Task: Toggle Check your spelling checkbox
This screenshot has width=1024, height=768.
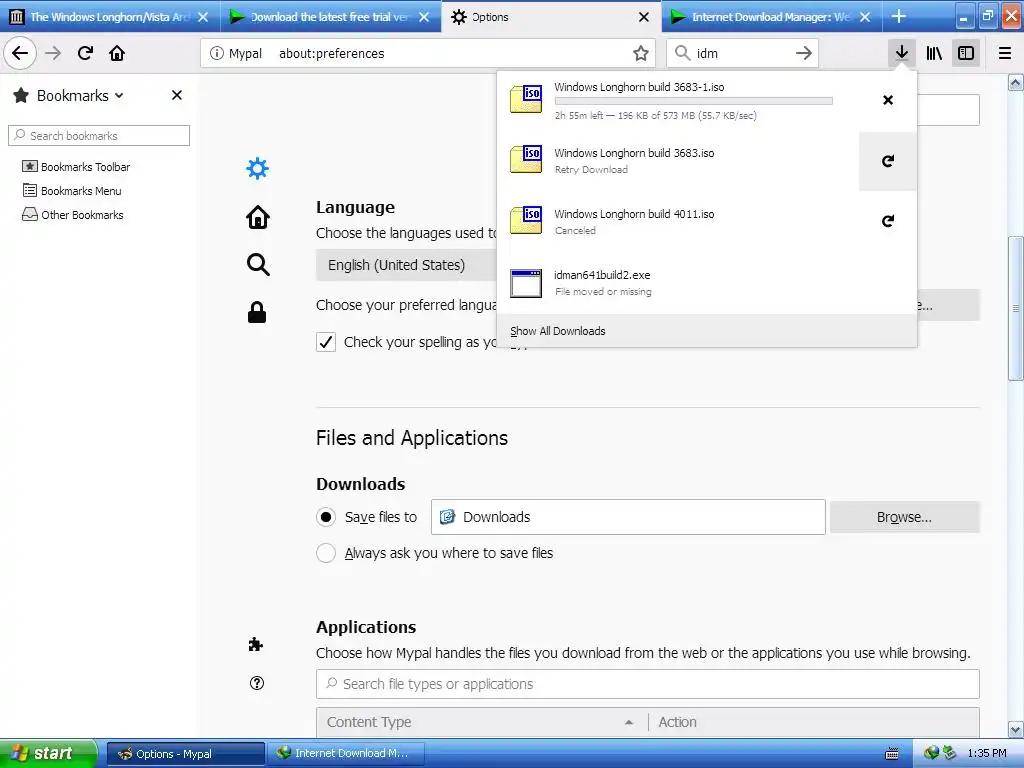Action: [x=326, y=342]
